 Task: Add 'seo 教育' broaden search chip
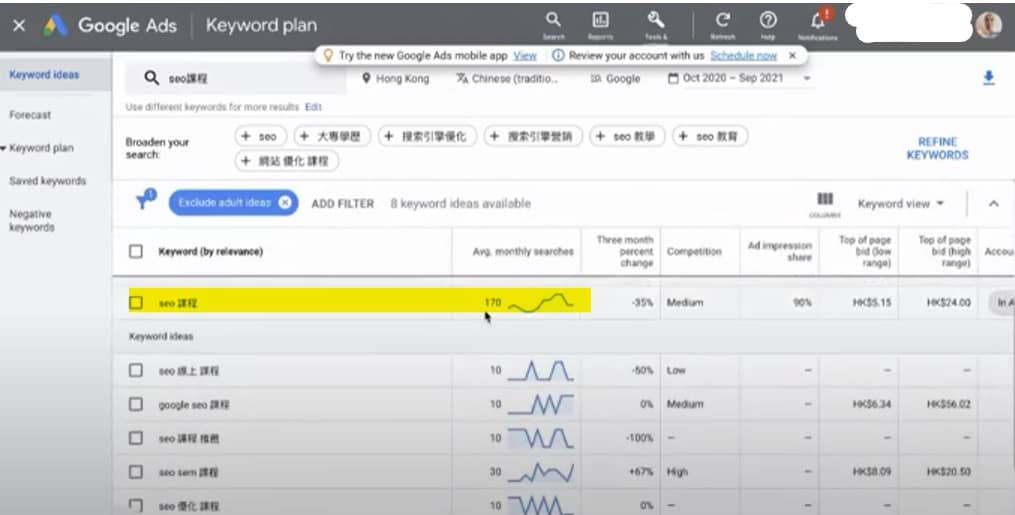click(710, 137)
